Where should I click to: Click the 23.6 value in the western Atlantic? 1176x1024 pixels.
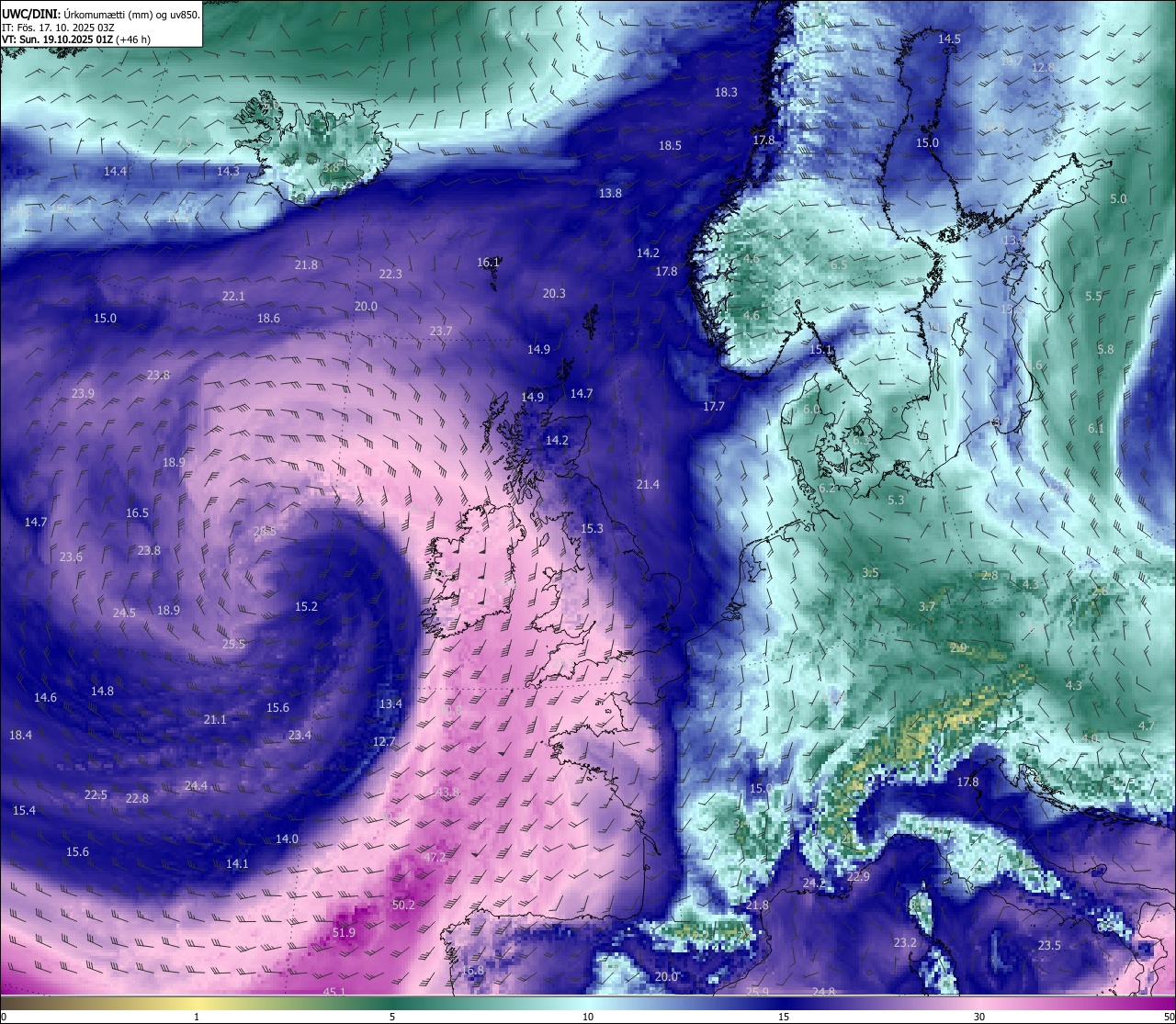71,557
